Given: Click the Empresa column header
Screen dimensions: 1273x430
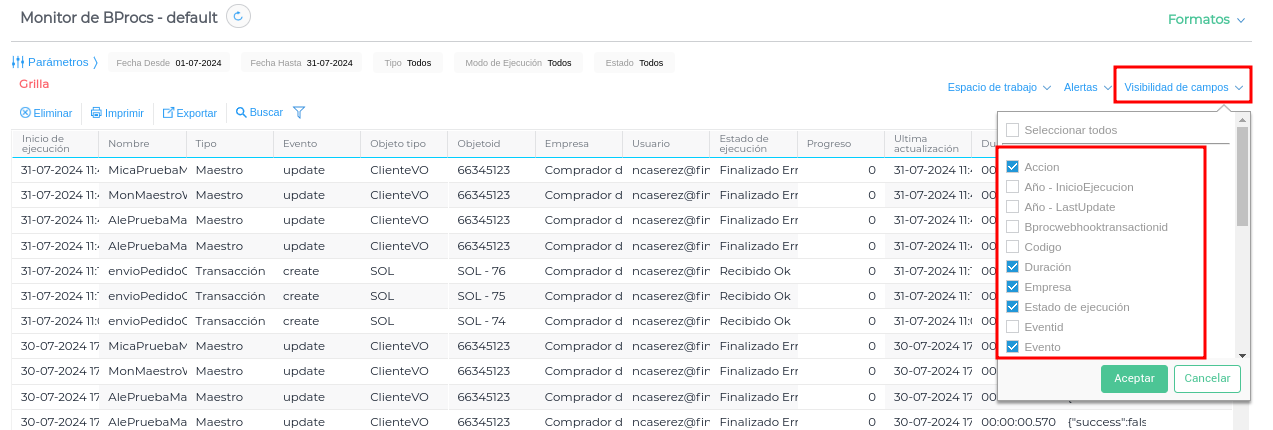Looking at the screenshot, I should [x=579, y=144].
